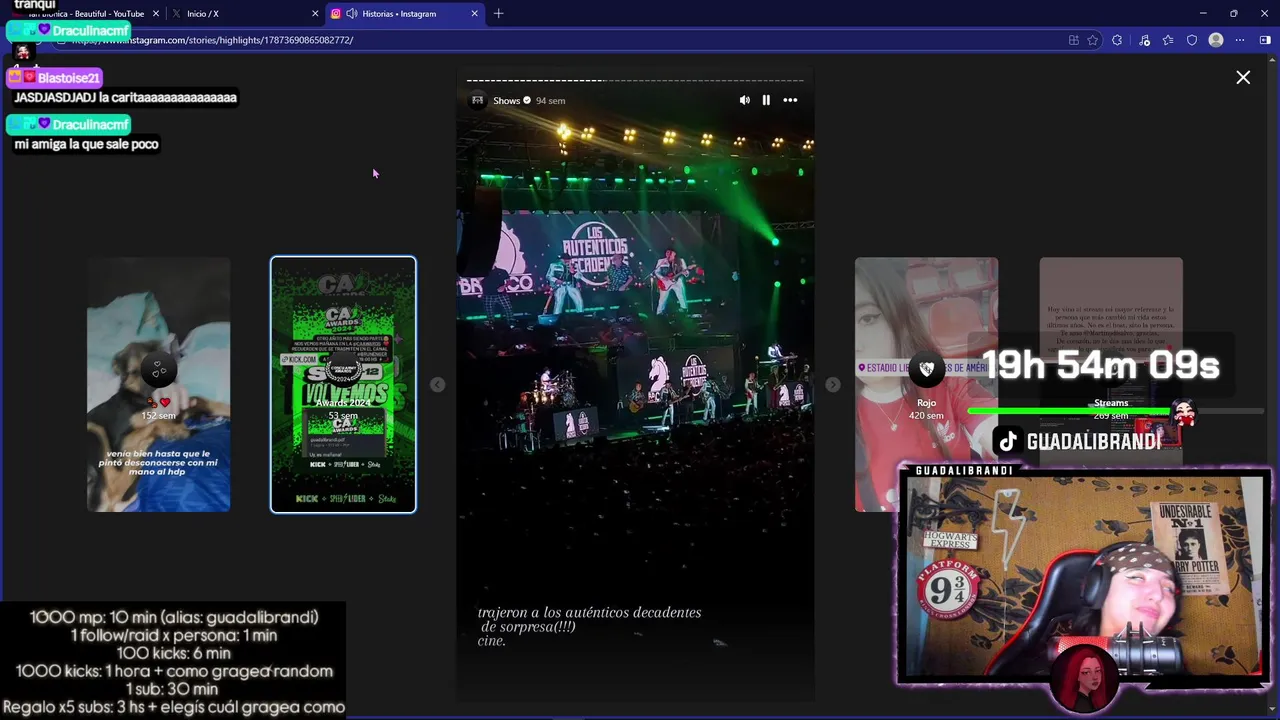Click the verified badge next to Shows

(x=527, y=101)
